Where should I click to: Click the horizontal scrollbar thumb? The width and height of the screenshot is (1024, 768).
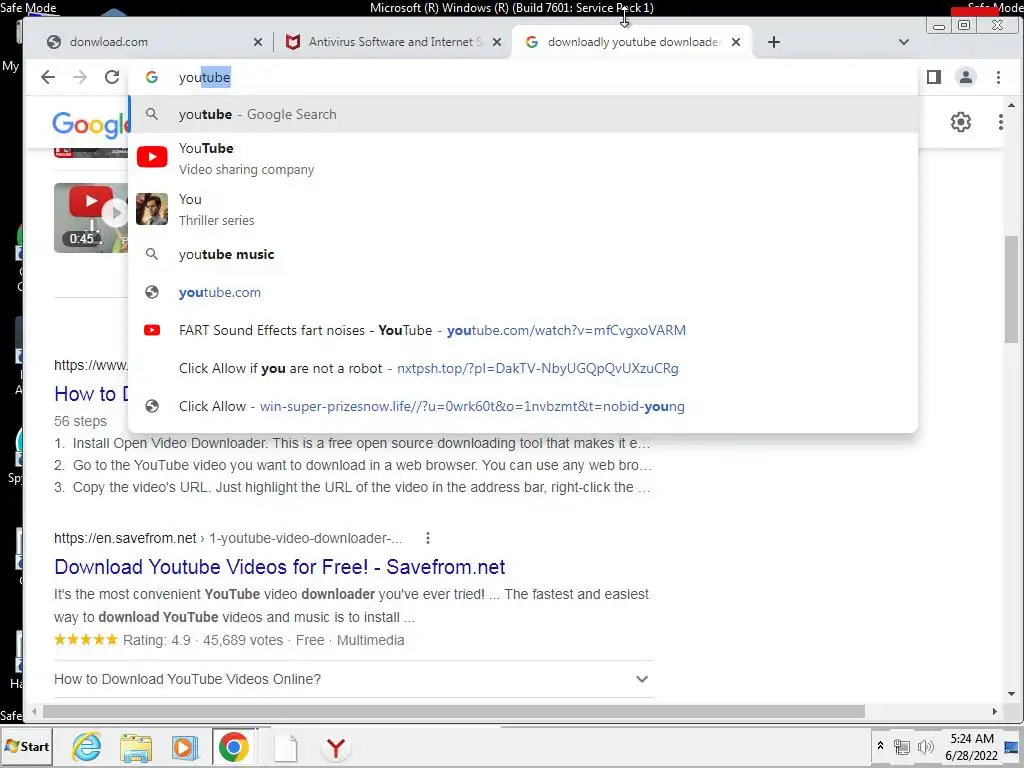pos(454,711)
